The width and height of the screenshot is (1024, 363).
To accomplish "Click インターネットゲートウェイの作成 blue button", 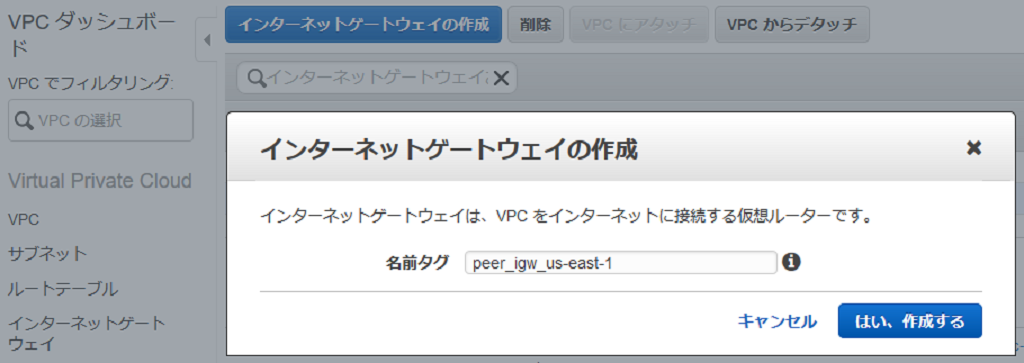I will [x=364, y=25].
